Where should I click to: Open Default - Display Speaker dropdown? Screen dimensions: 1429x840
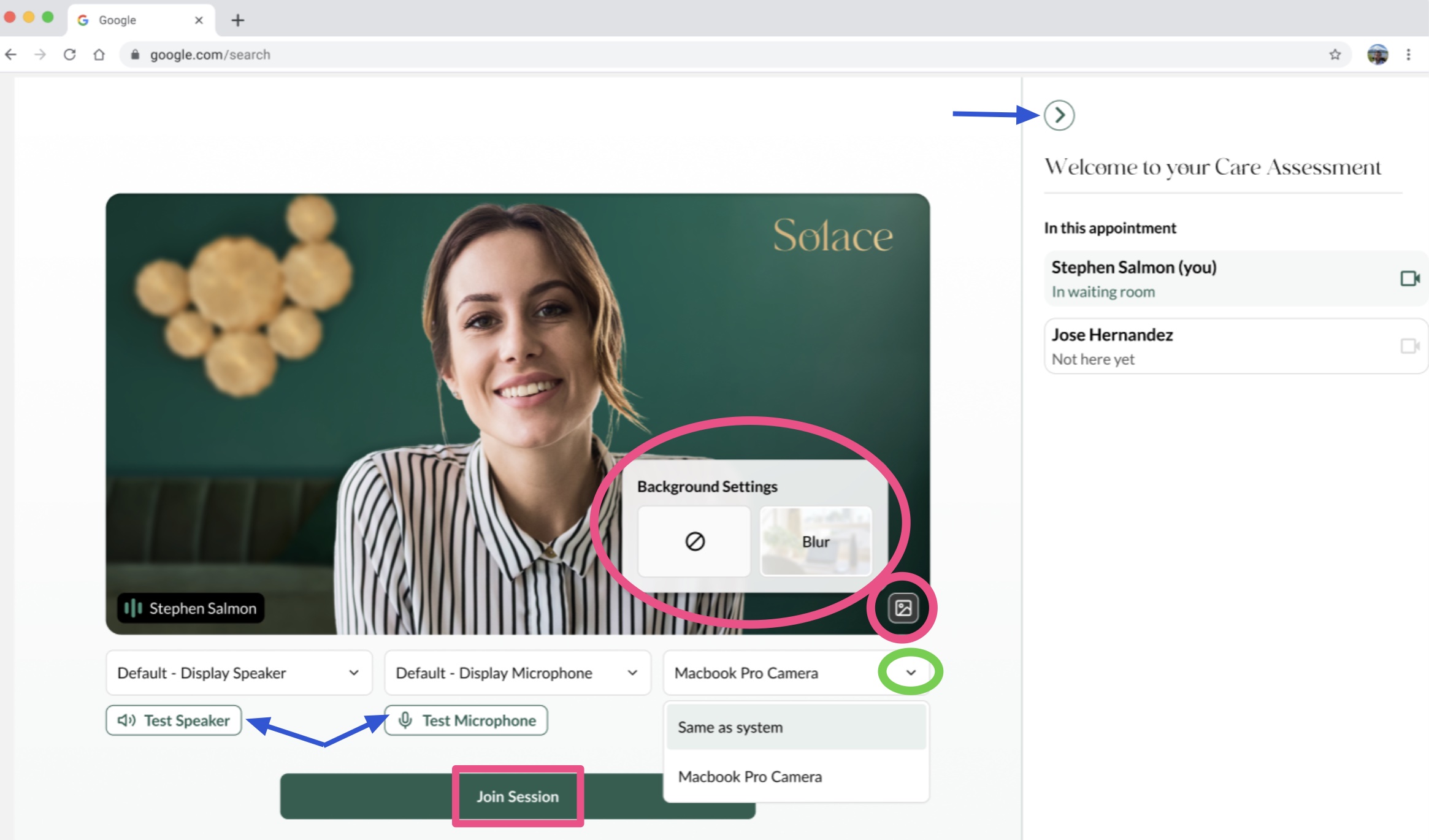coord(239,673)
